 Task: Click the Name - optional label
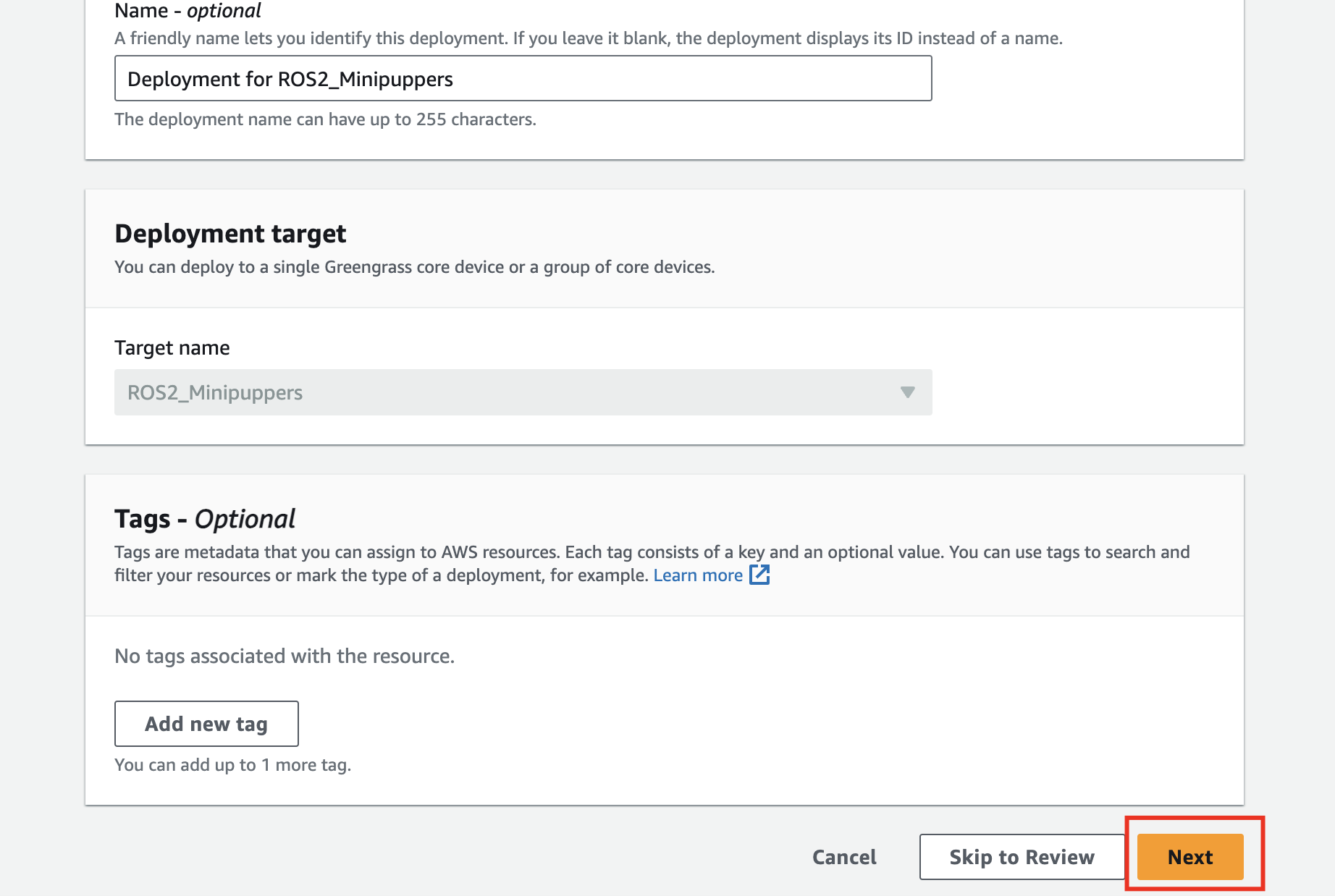click(x=186, y=11)
